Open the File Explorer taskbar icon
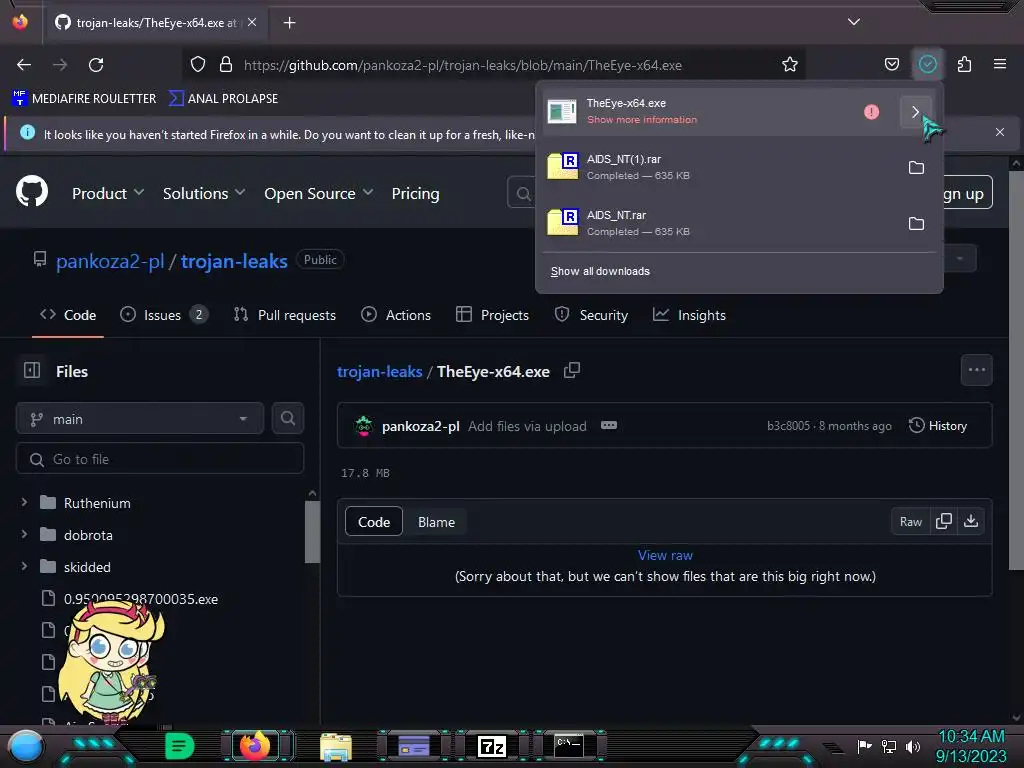The width and height of the screenshot is (1024, 768). pos(336,746)
